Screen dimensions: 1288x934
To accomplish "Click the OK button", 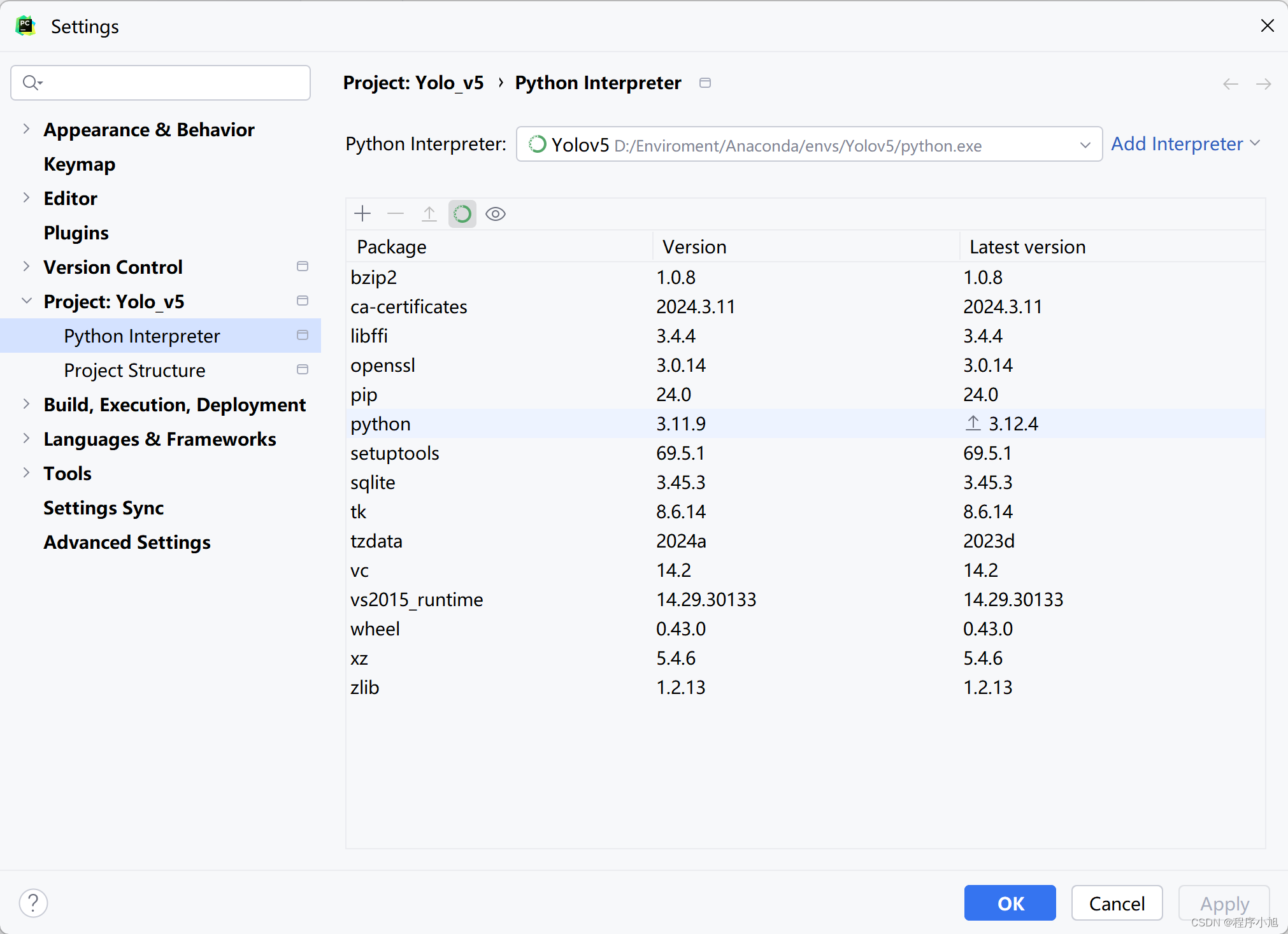I will point(1010,903).
